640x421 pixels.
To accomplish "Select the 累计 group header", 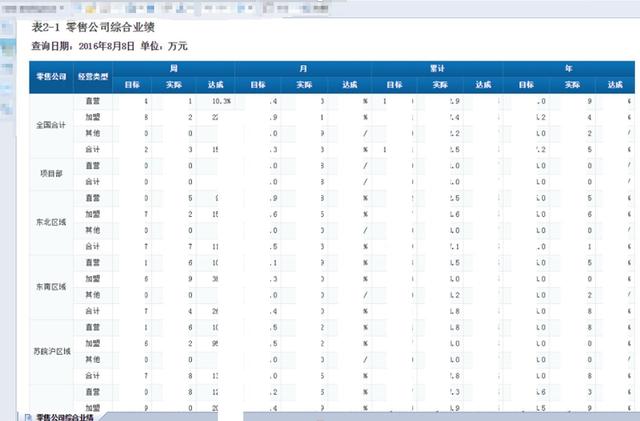I will (x=437, y=69).
